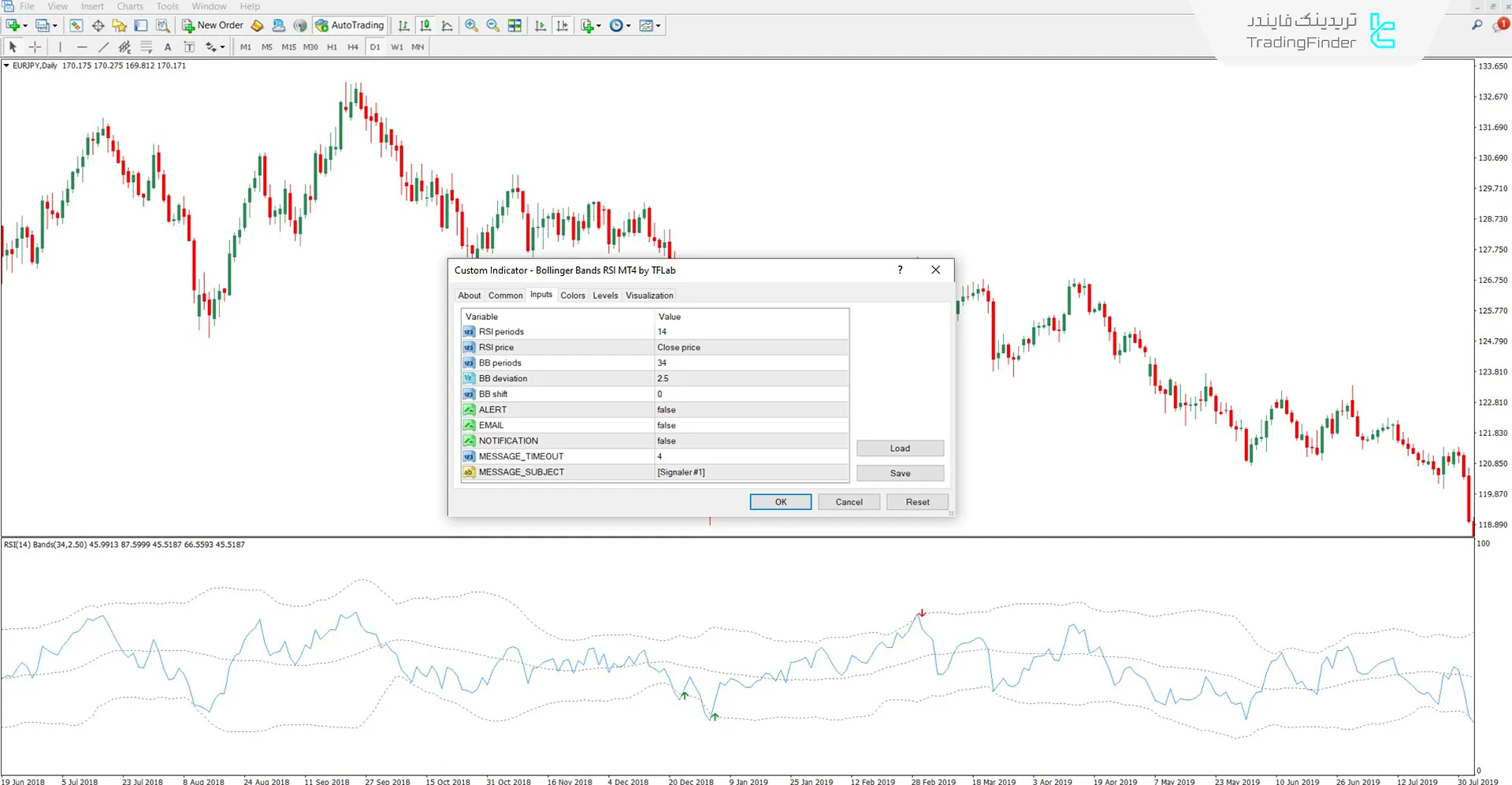Click the Zoom Out magnifier icon
The width and height of the screenshot is (1512, 785).
492,26
